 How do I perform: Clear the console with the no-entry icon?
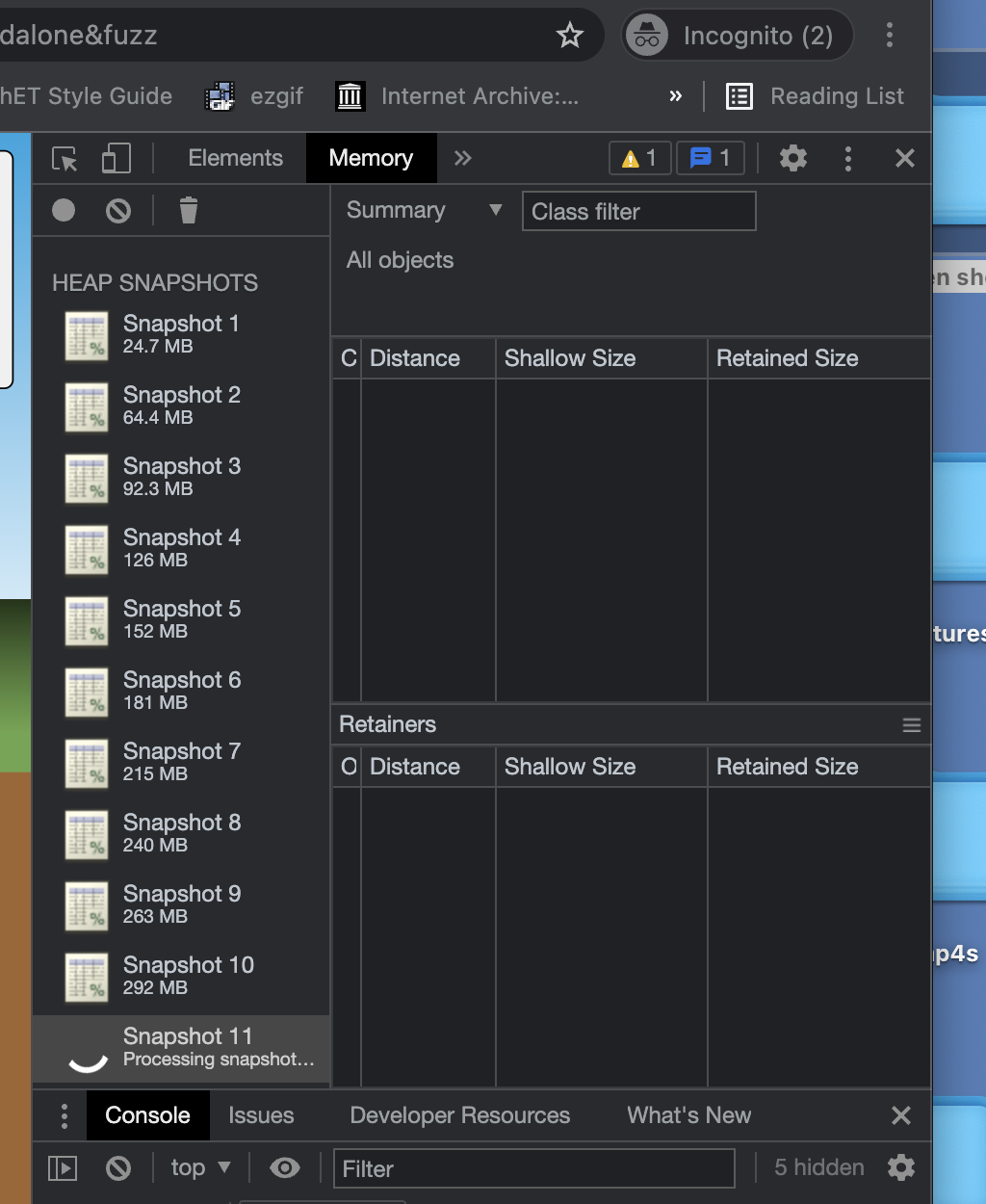pyautogui.click(x=118, y=1167)
